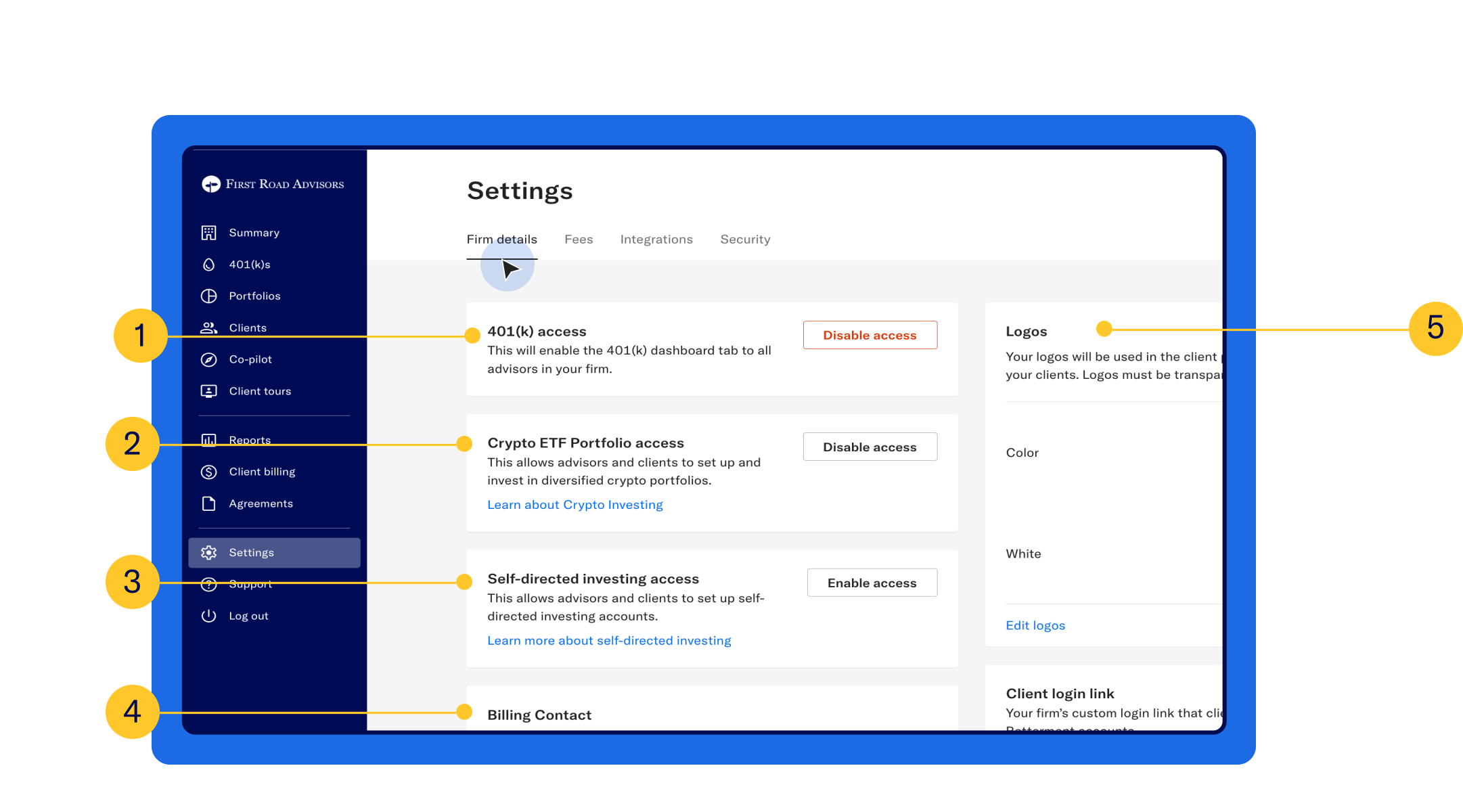Open the Summary page
The width and height of the screenshot is (1463, 812).
pos(254,233)
